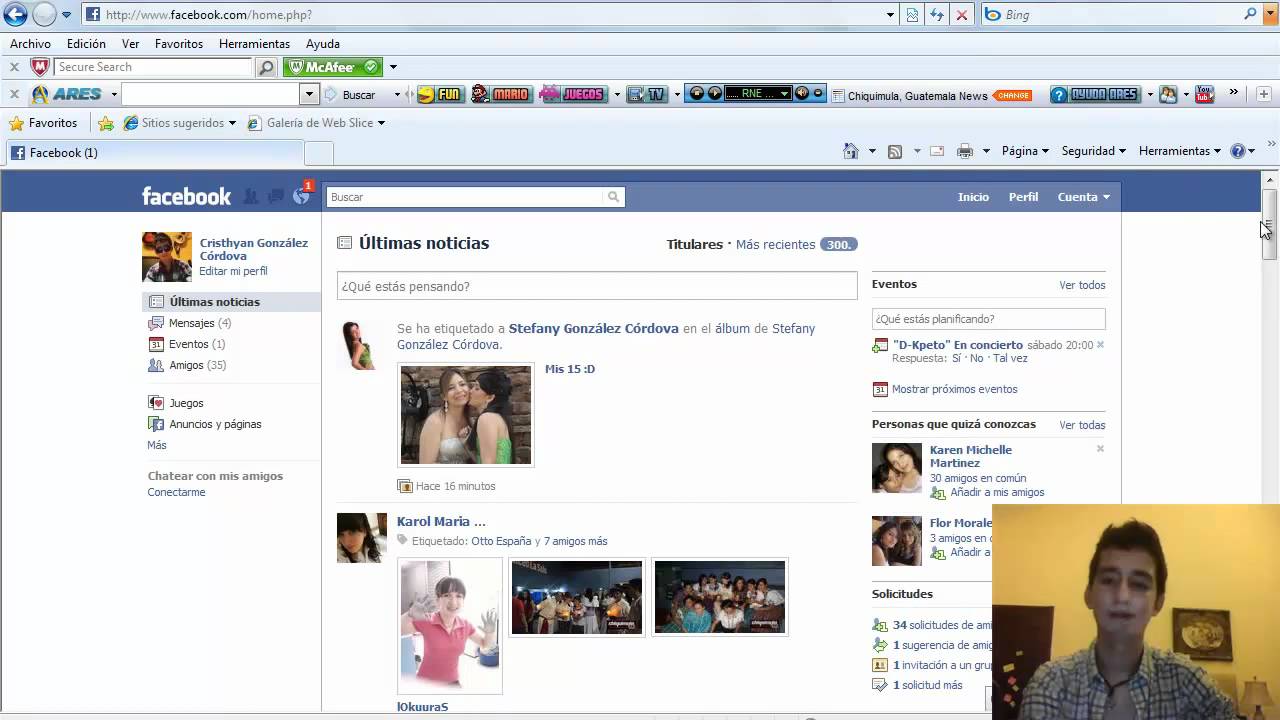Open the ARES search box dropdown arrow
Screen dimensions: 1280x720
[309, 94]
